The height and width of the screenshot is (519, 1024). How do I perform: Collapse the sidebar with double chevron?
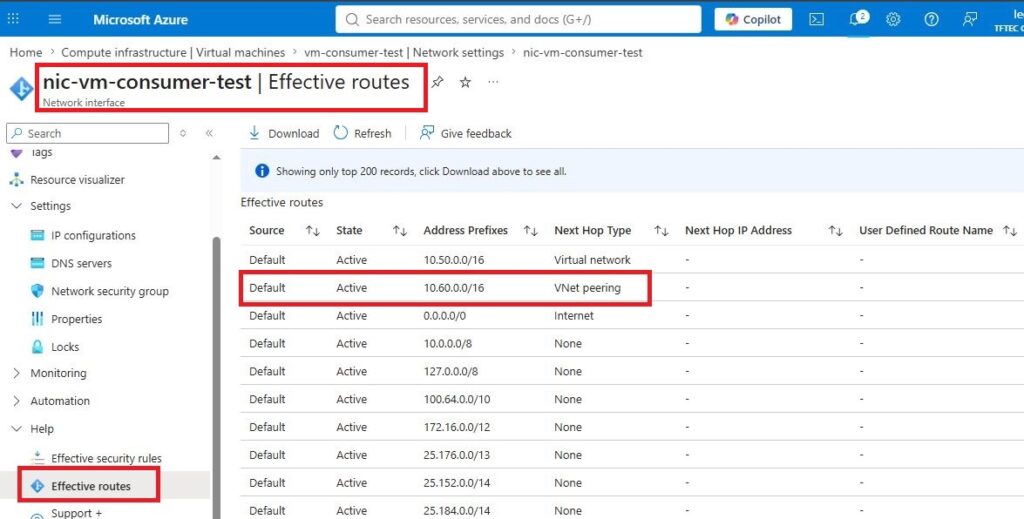(x=209, y=133)
